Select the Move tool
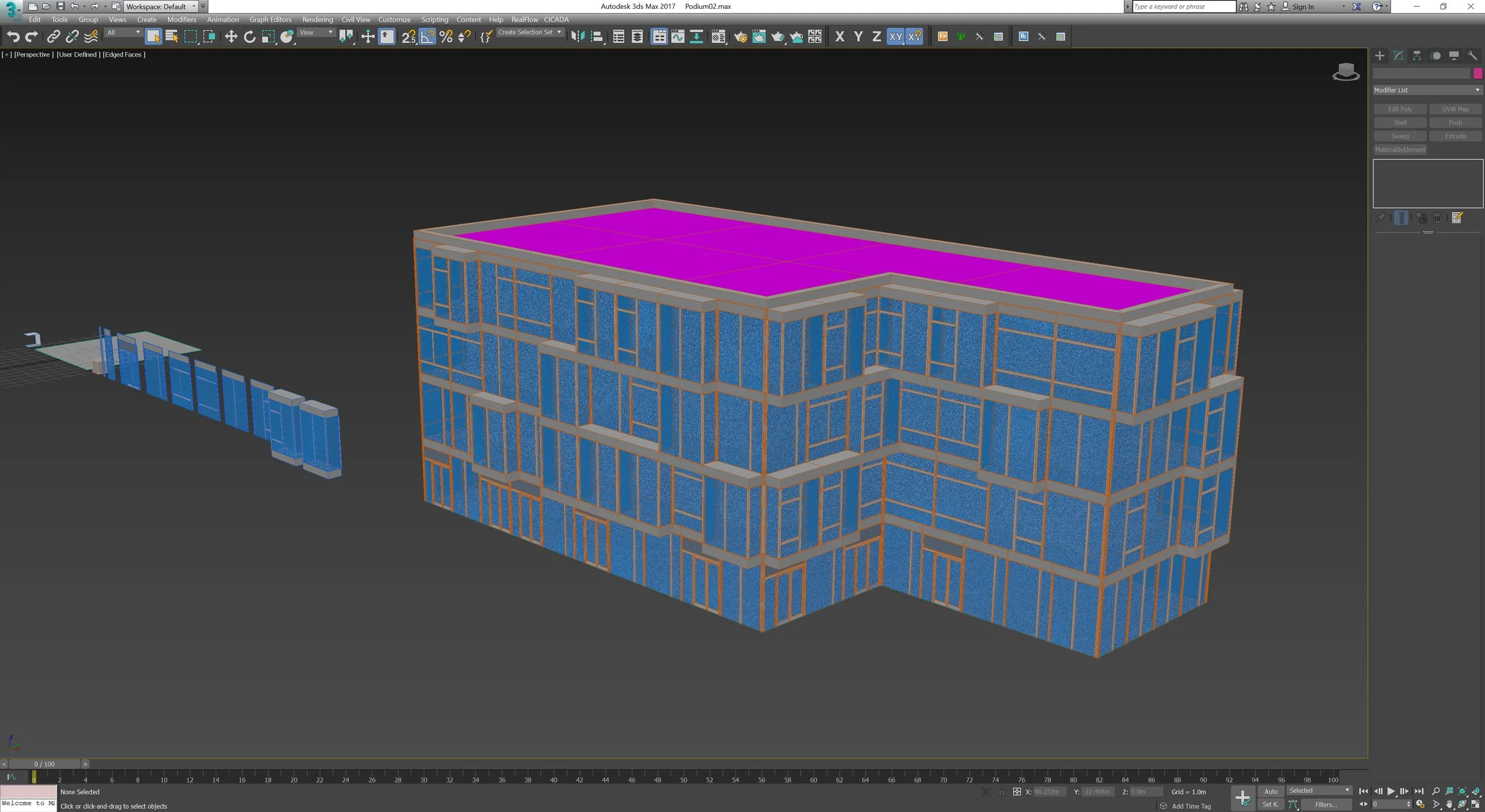This screenshot has height=812, width=1485. [230, 37]
